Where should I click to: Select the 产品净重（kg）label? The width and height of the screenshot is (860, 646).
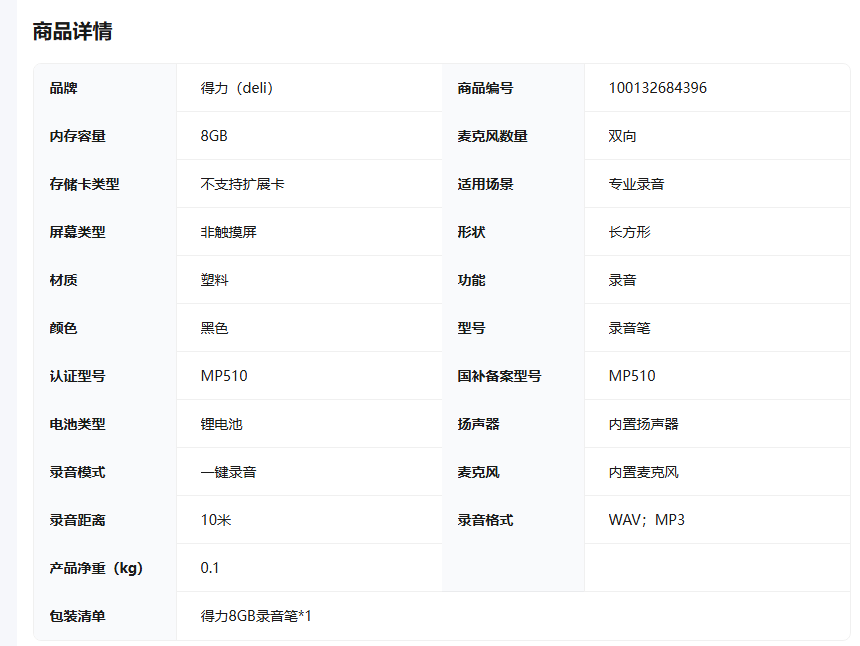[96, 568]
